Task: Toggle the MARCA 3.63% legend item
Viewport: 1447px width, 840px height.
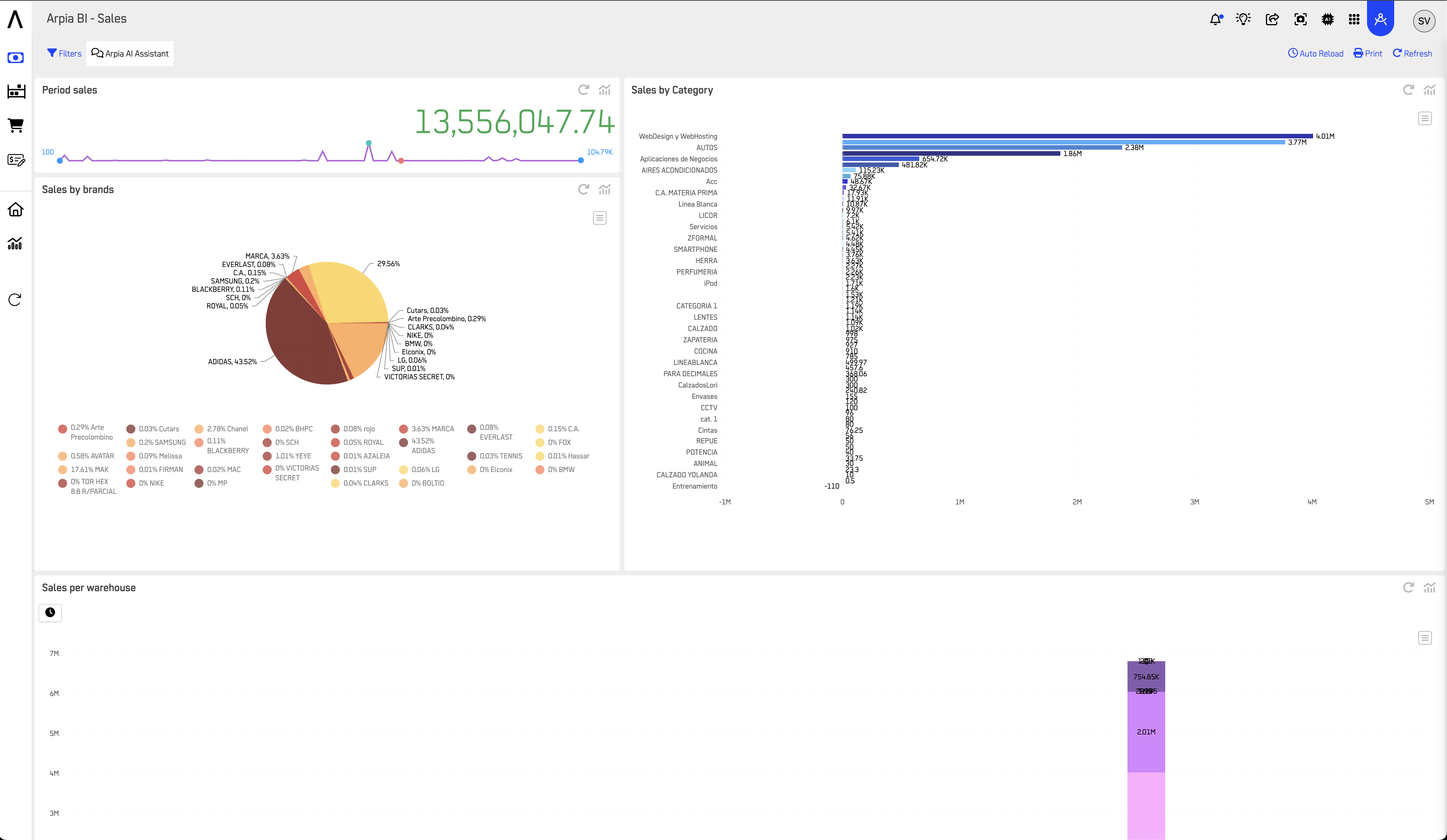Action: tap(426, 429)
